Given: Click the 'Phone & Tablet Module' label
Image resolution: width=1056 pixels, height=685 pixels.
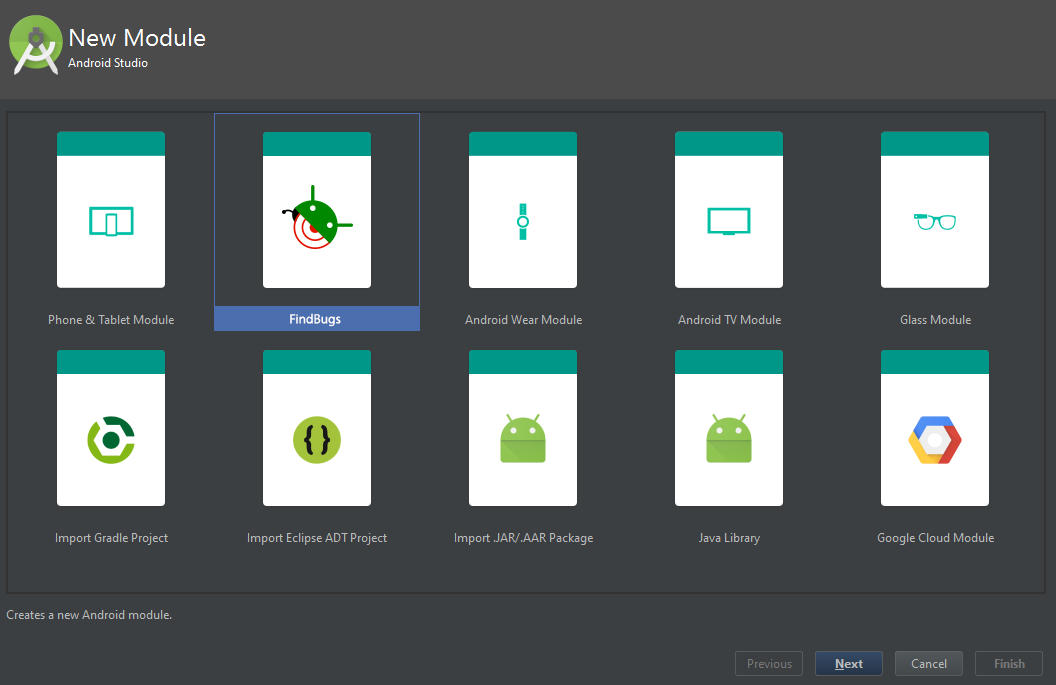Looking at the screenshot, I should pos(111,320).
